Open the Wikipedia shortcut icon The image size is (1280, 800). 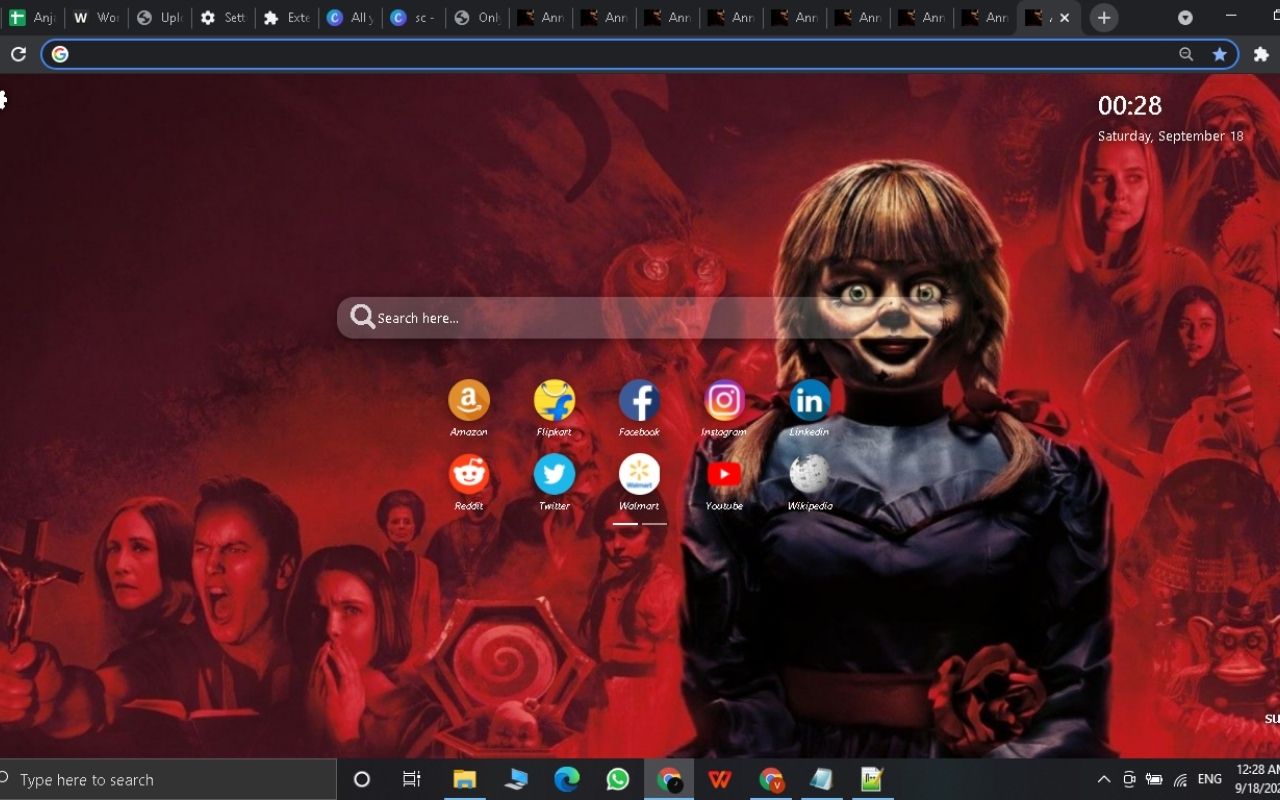[x=809, y=474]
